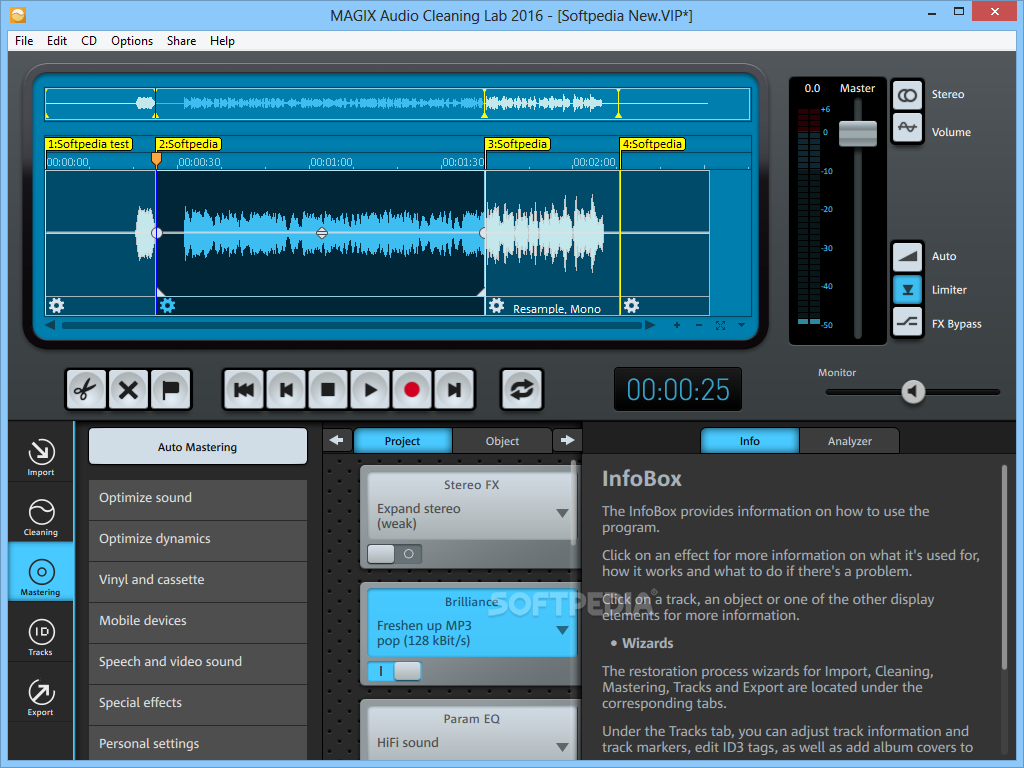Click the 2:Softpedia track marker label
1024x768 pixels.
(189, 144)
